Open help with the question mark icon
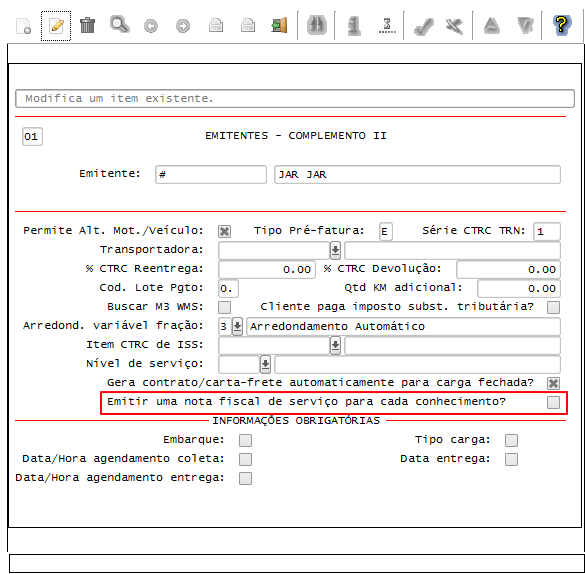Viewport: 585px width, 574px height. tap(561, 25)
